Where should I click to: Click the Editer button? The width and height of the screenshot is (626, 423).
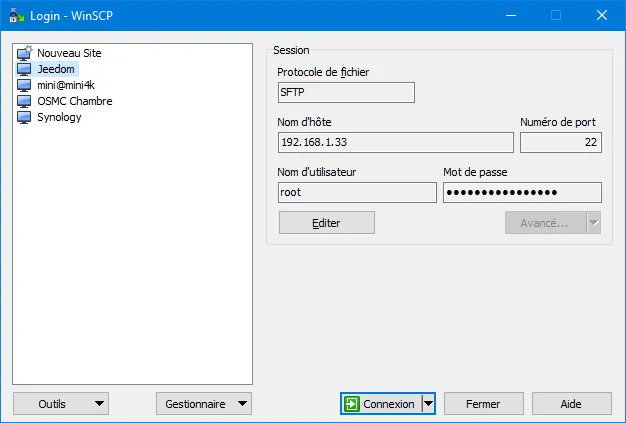pos(327,223)
